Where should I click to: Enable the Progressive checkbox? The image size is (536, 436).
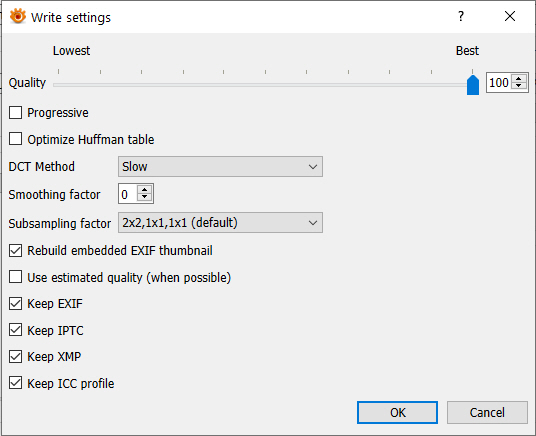15,113
